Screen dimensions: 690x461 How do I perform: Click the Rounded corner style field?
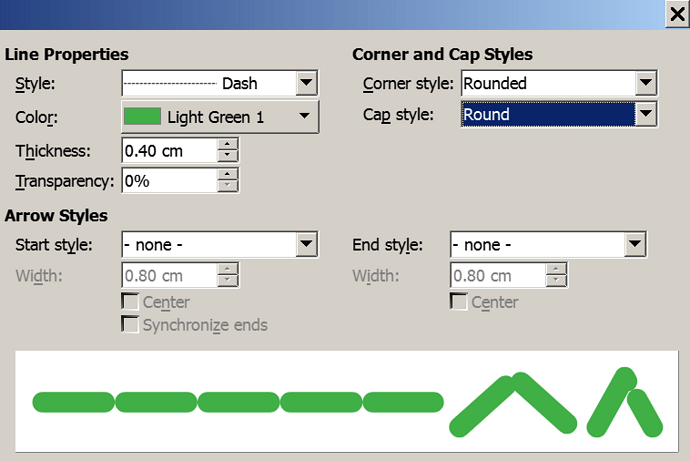(x=548, y=83)
